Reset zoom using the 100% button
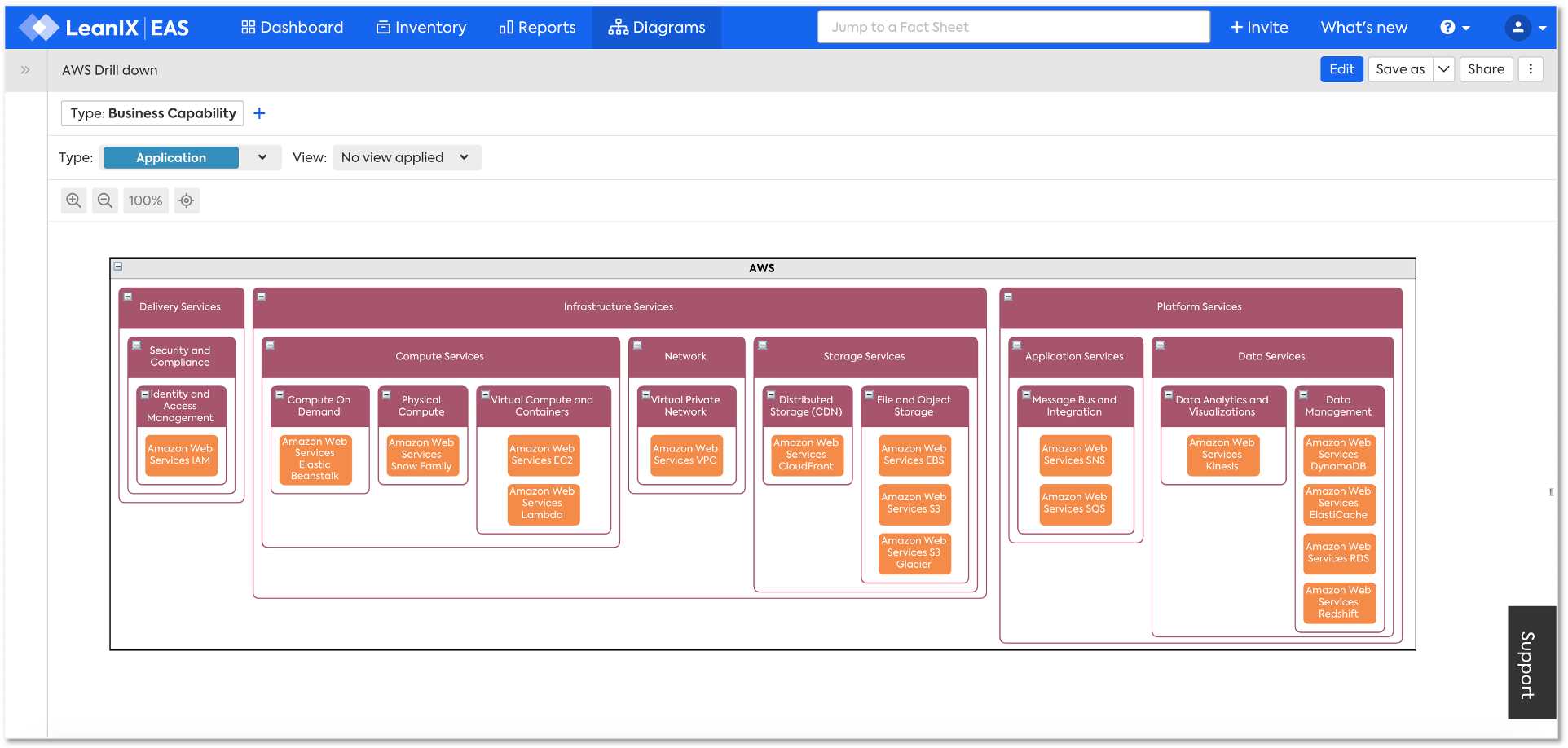 [x=145, y=200]
